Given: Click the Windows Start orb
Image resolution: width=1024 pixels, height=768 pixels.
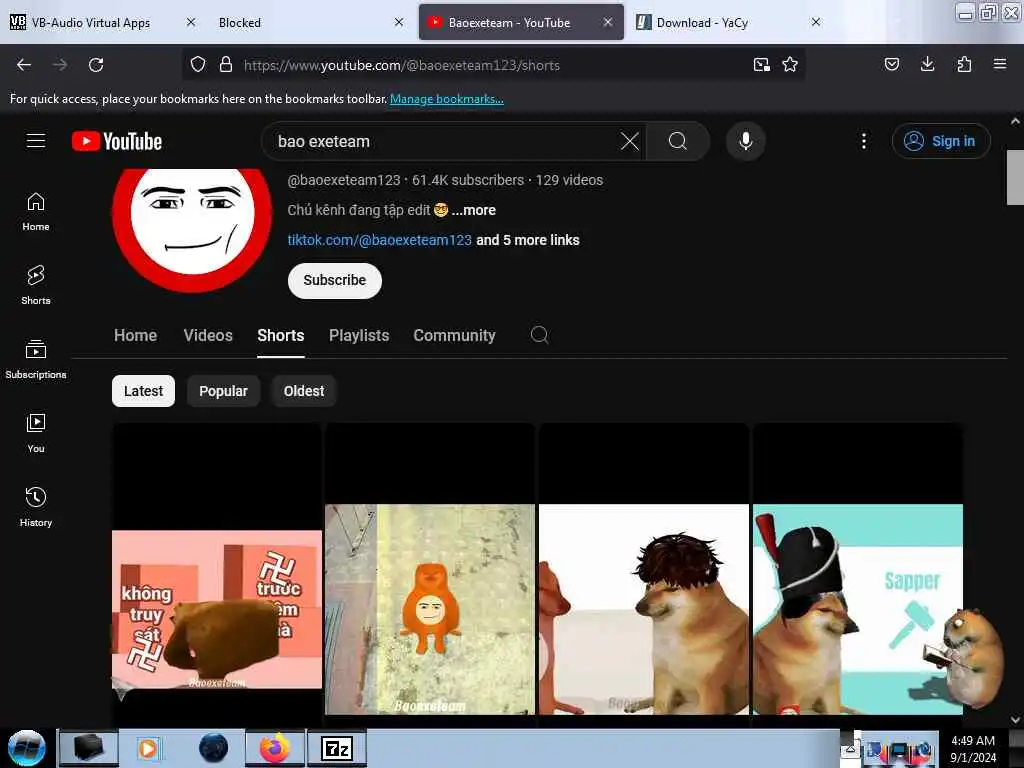Looking at the screenshot, I should (x=27, y=748).
